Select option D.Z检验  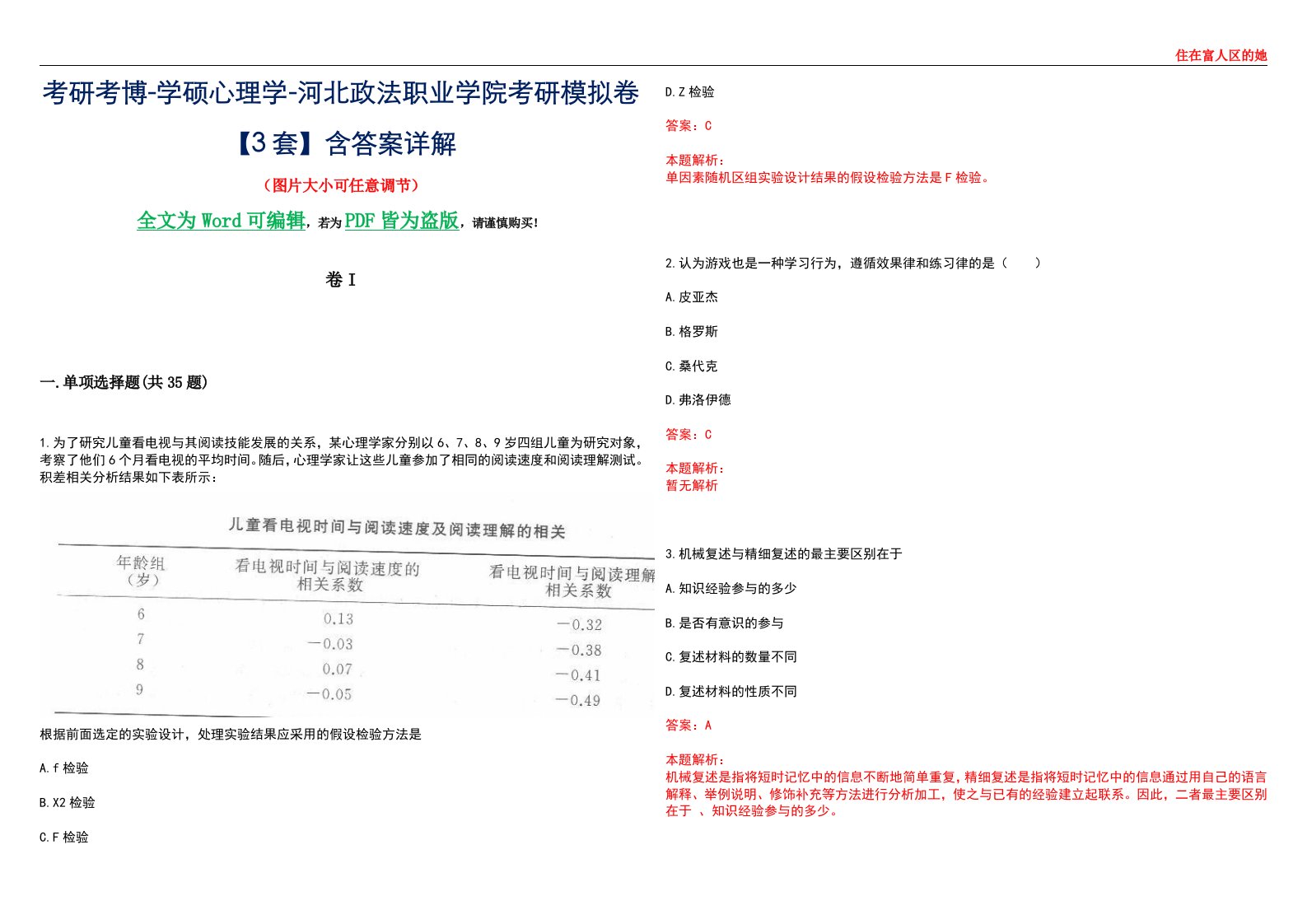(x=690, y=92)
